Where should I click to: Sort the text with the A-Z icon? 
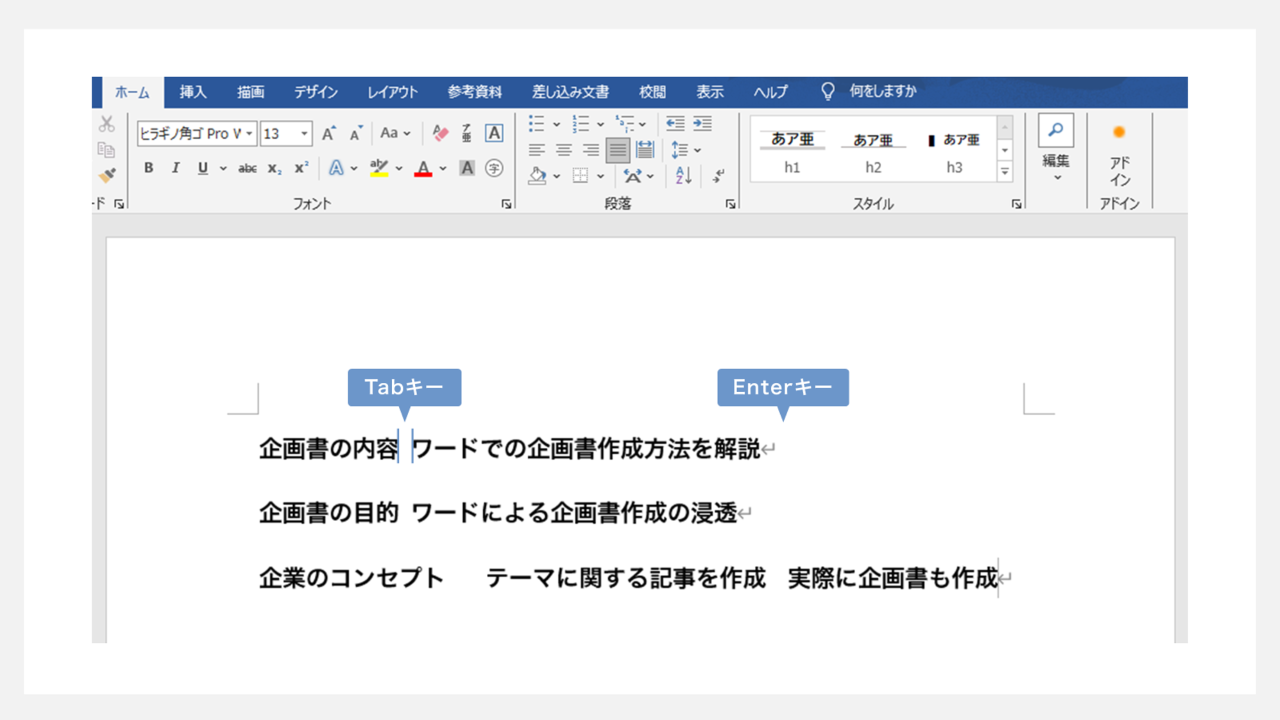point(684,176)
